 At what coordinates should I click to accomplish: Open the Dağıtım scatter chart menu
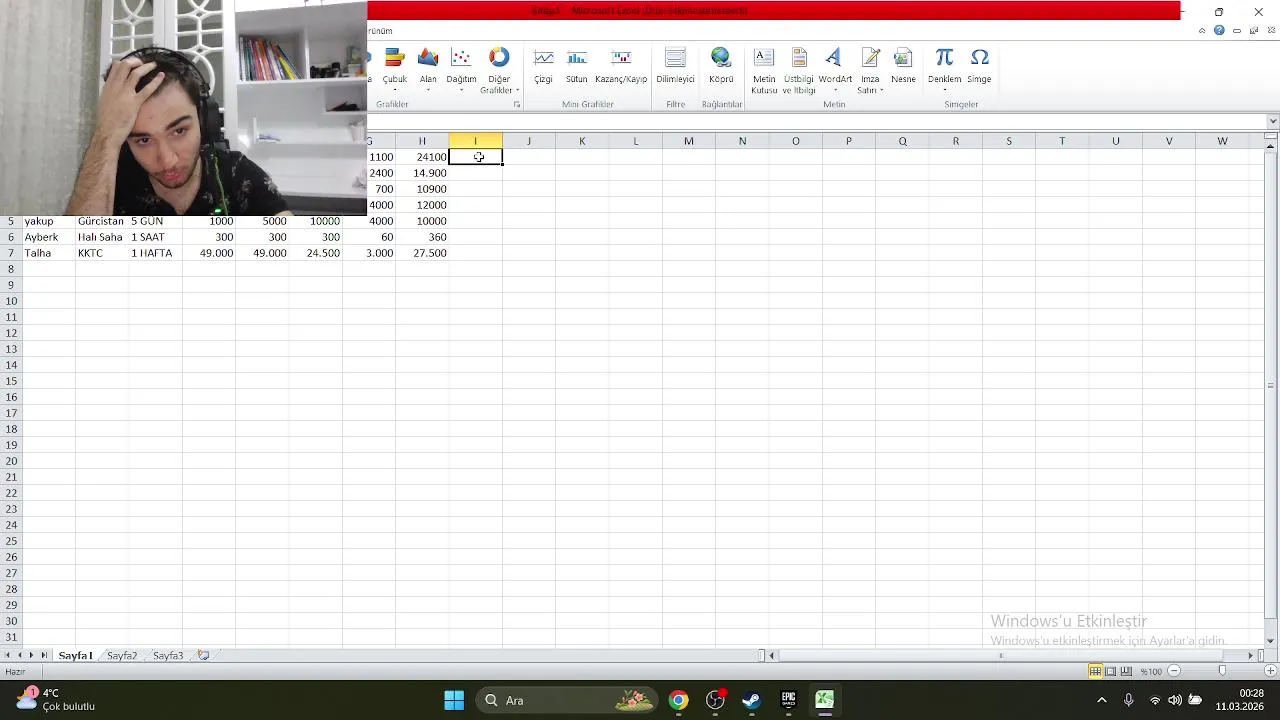461,70
